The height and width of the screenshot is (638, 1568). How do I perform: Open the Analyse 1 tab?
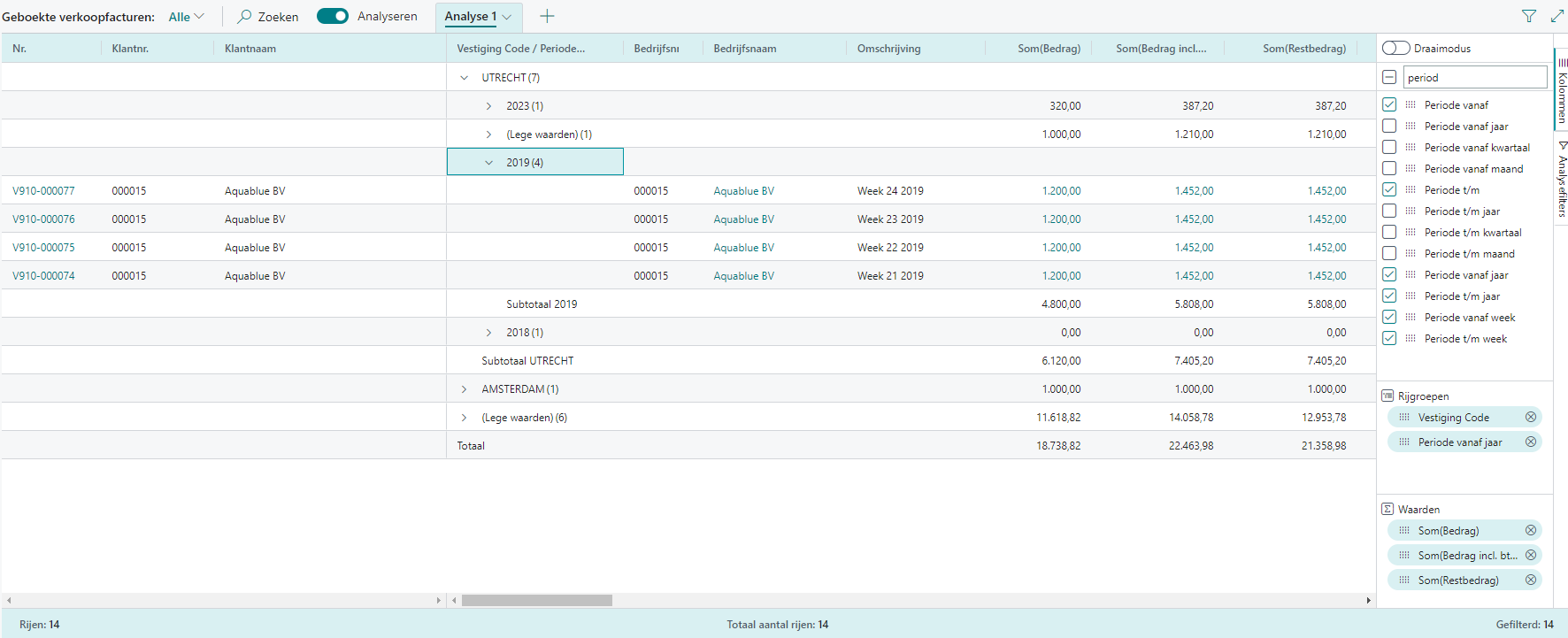click(470, 16)
